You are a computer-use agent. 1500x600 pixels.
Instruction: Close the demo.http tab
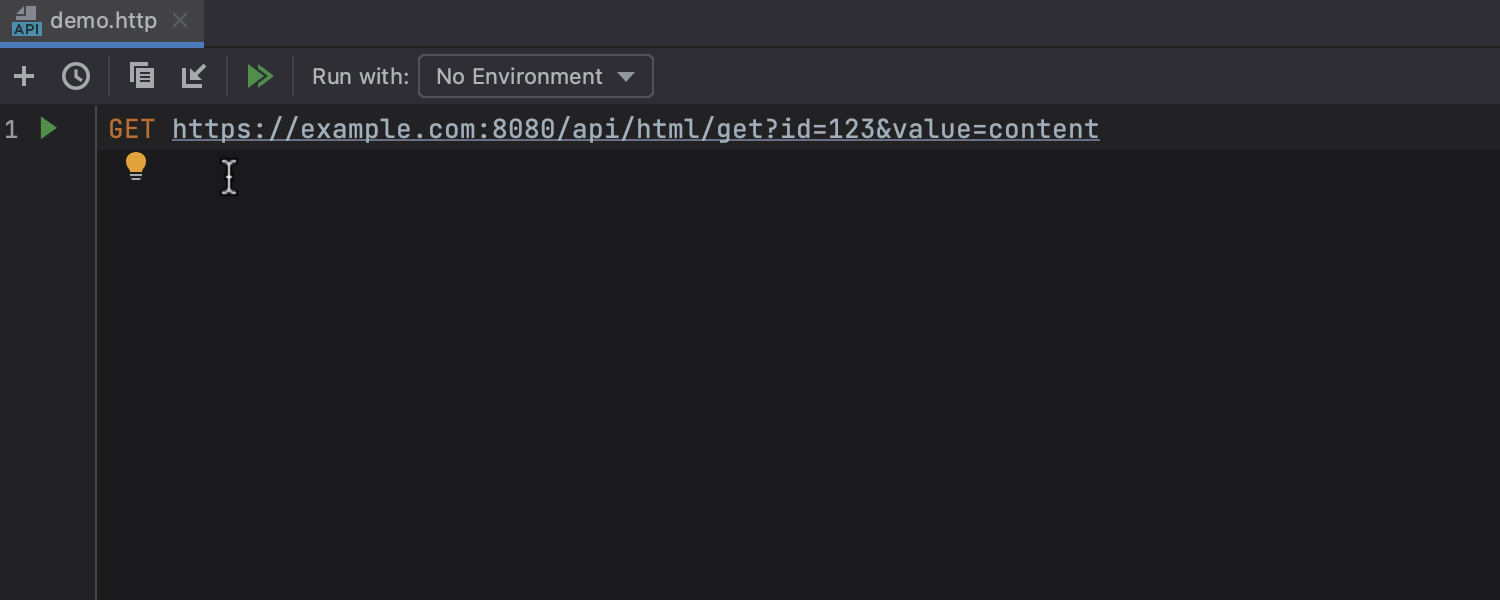pos(180,21)
